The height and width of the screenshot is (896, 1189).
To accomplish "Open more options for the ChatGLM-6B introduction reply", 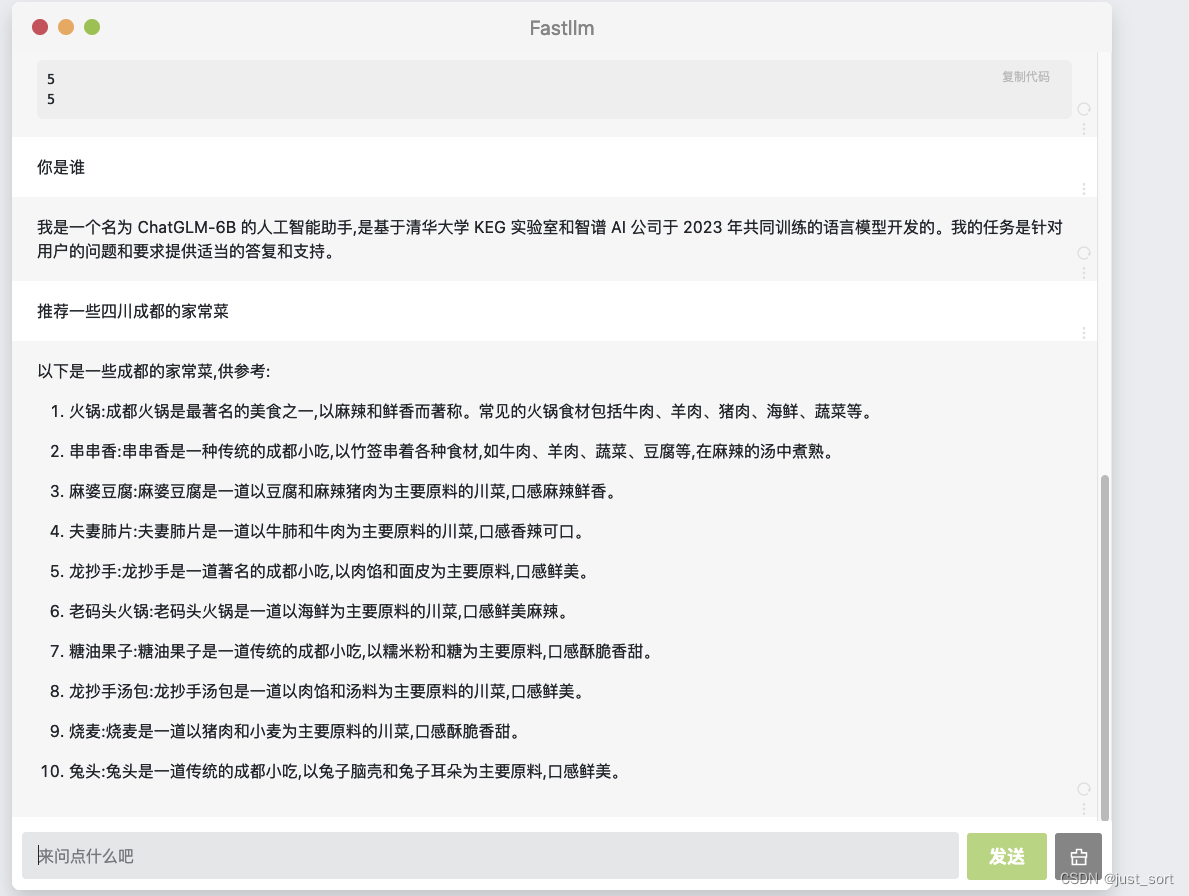I will (1084, 273).
